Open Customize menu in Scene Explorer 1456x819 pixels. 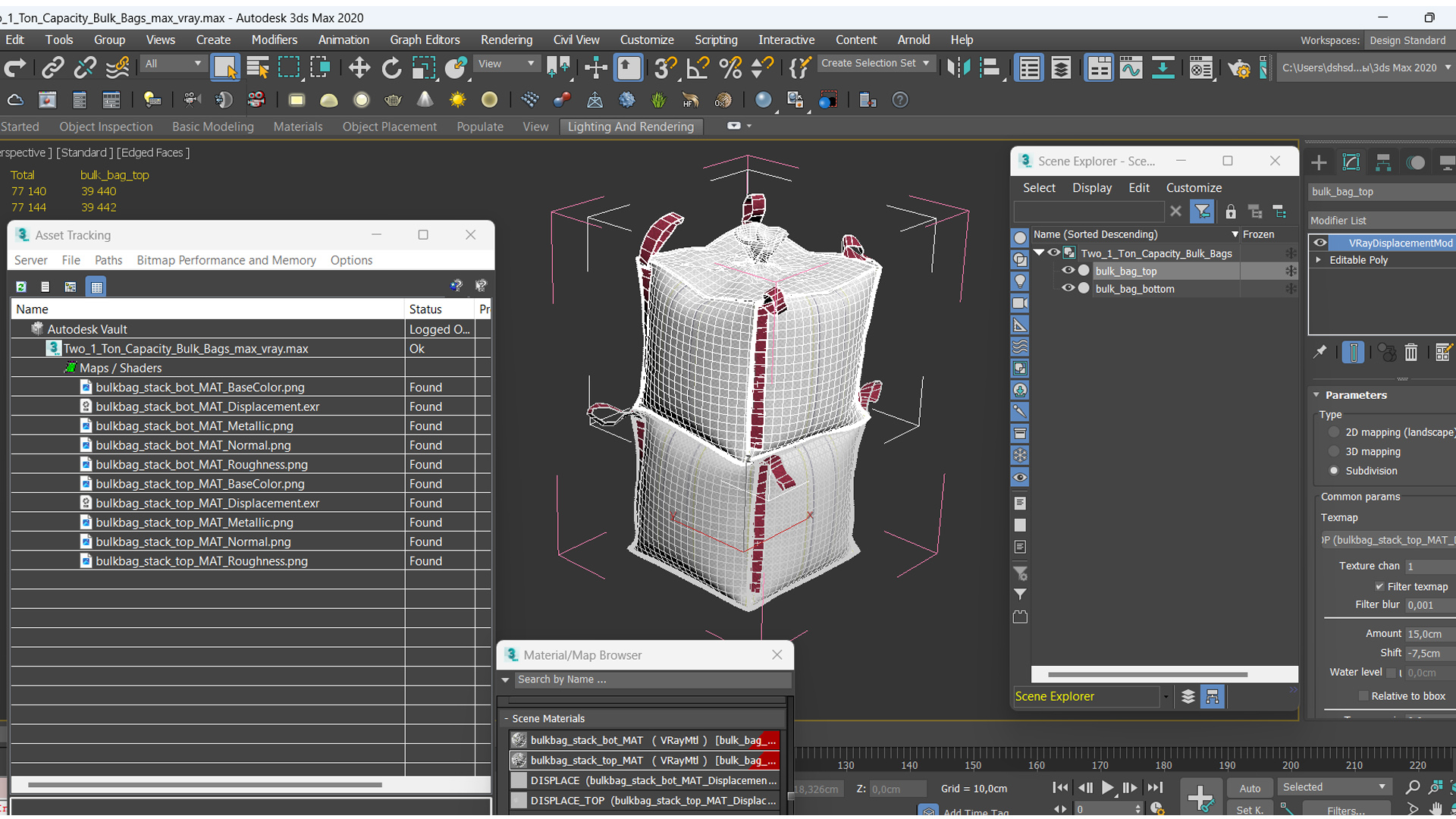point(1194,187)
